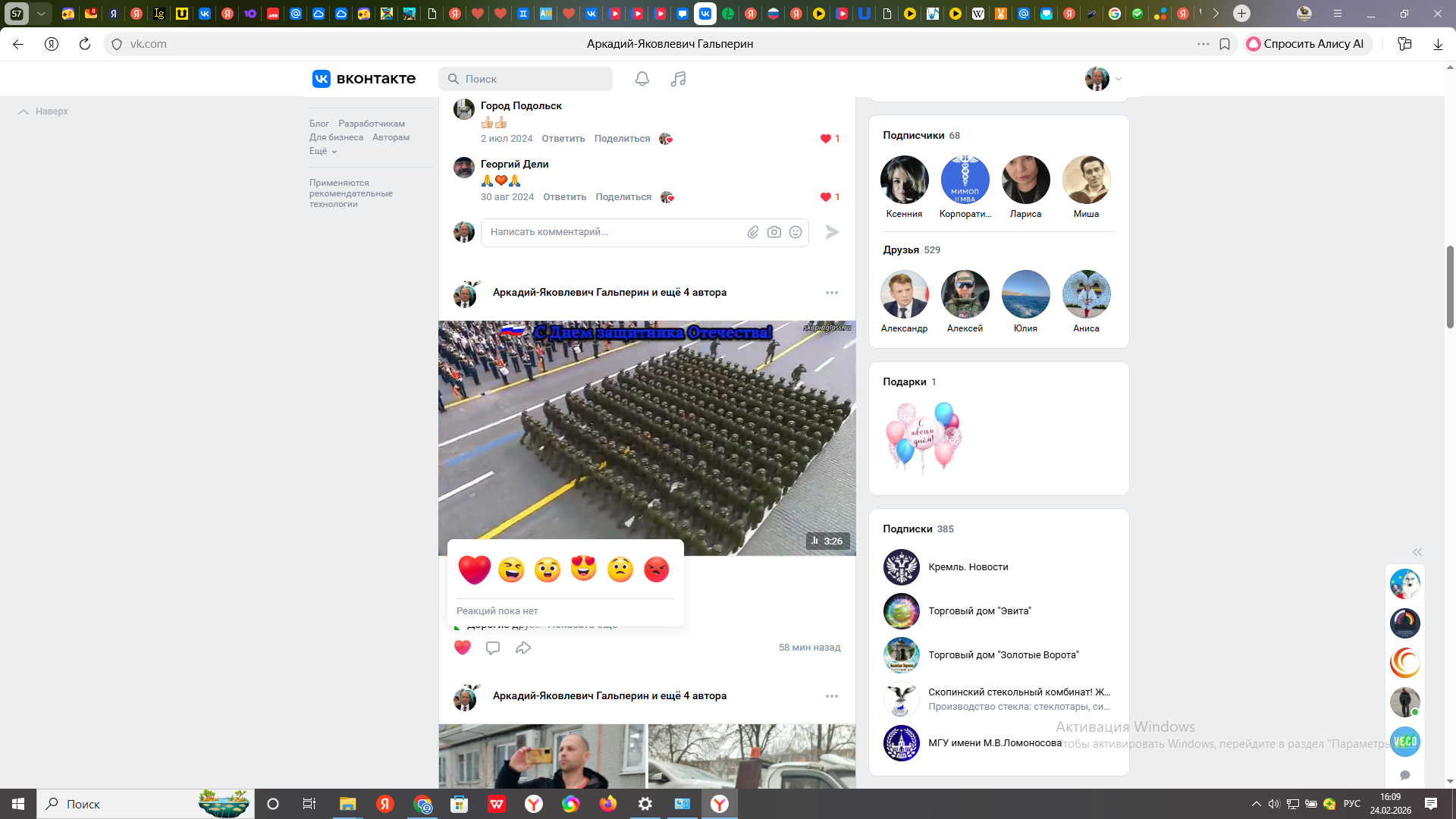Viewport: 1456px width, 819px height.
Task: Toggle the heart like under video post
Action: [463, 648]
